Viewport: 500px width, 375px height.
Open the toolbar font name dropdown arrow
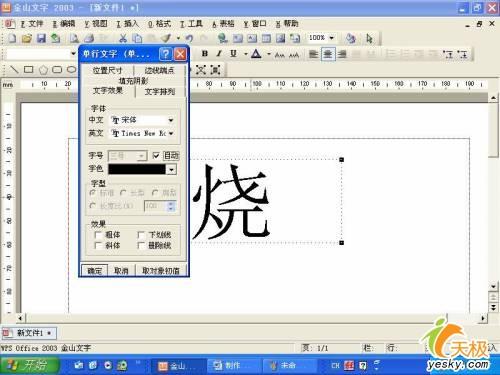[73, 53]
